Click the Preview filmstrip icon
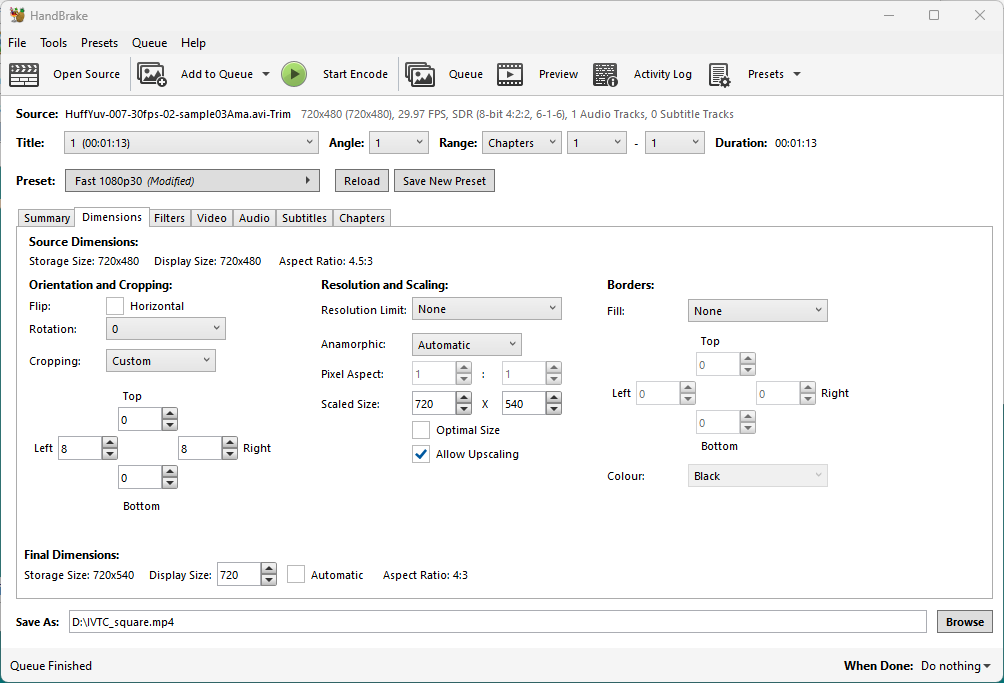 point(510,74)
